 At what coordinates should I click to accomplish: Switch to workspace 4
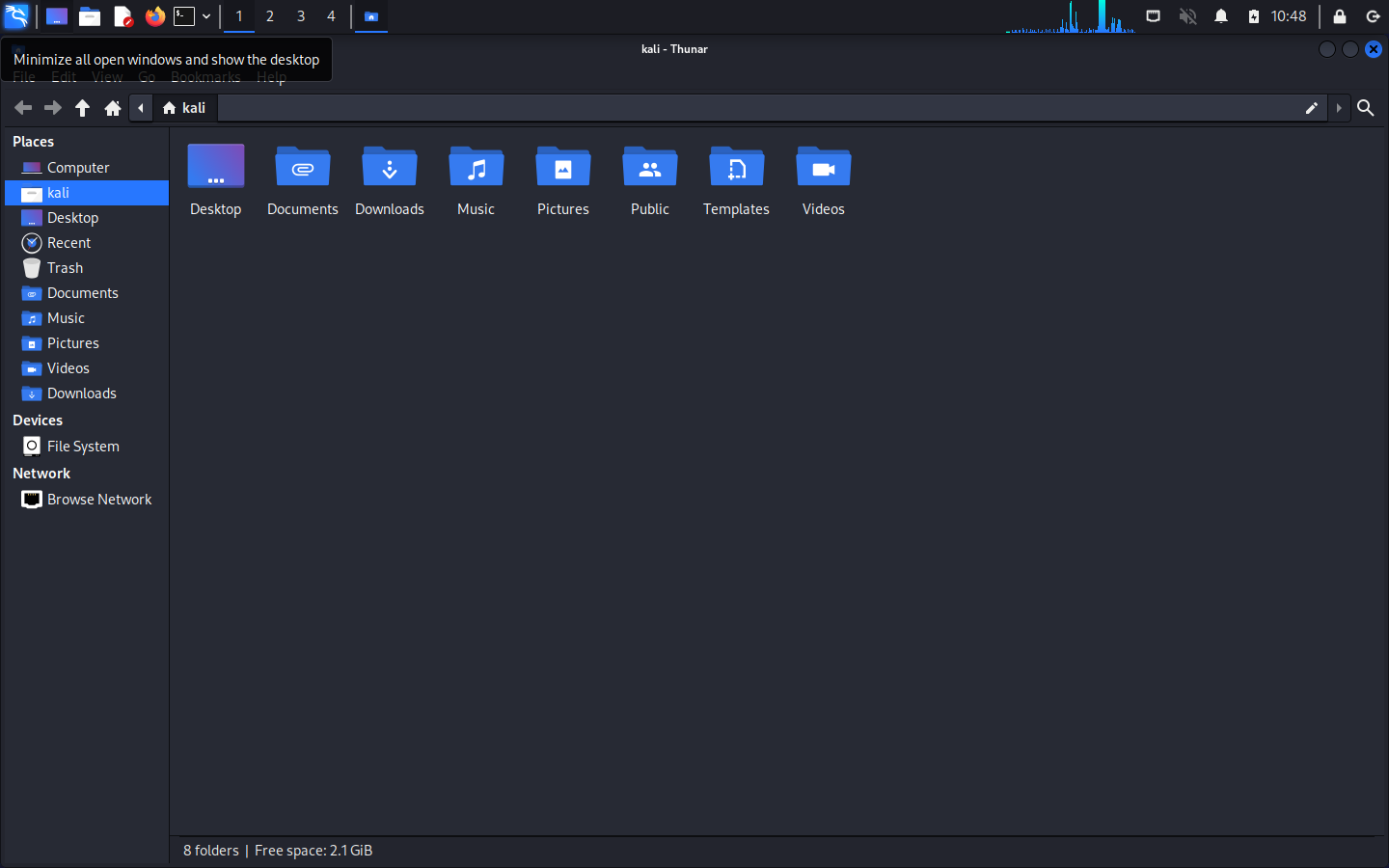(331, 16)
